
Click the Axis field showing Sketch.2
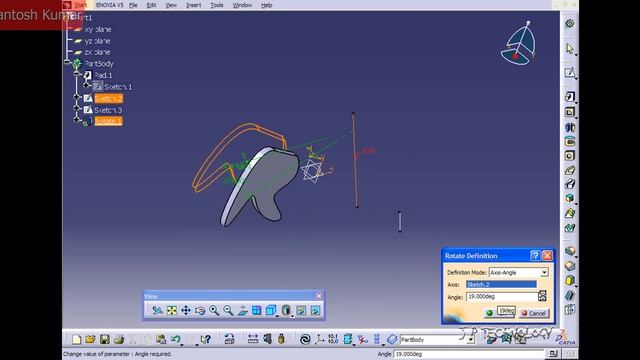point(501,284)
